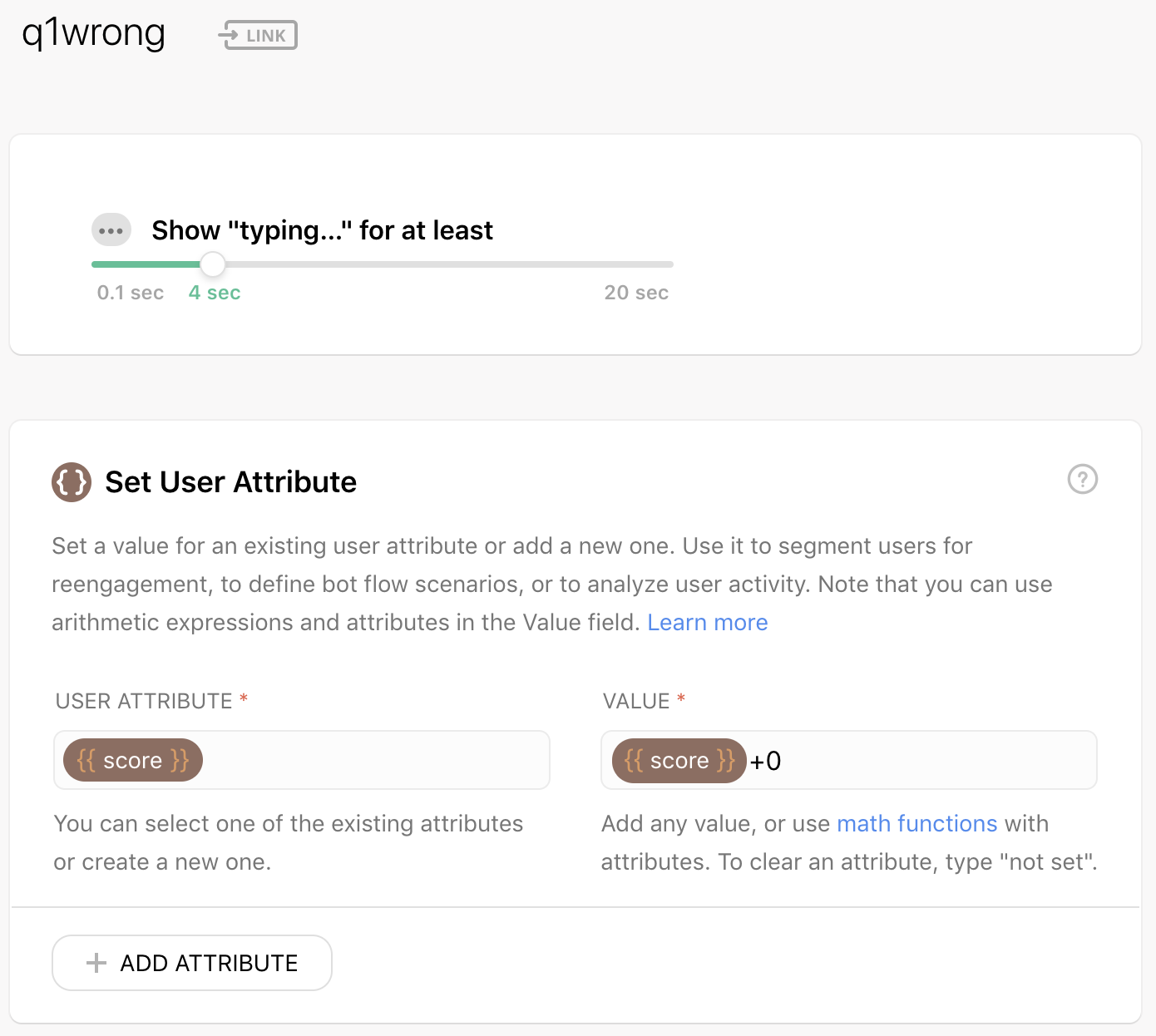Click the arrow icon inside the LINK badge
1156x1036 pixels.
(230, 35)
